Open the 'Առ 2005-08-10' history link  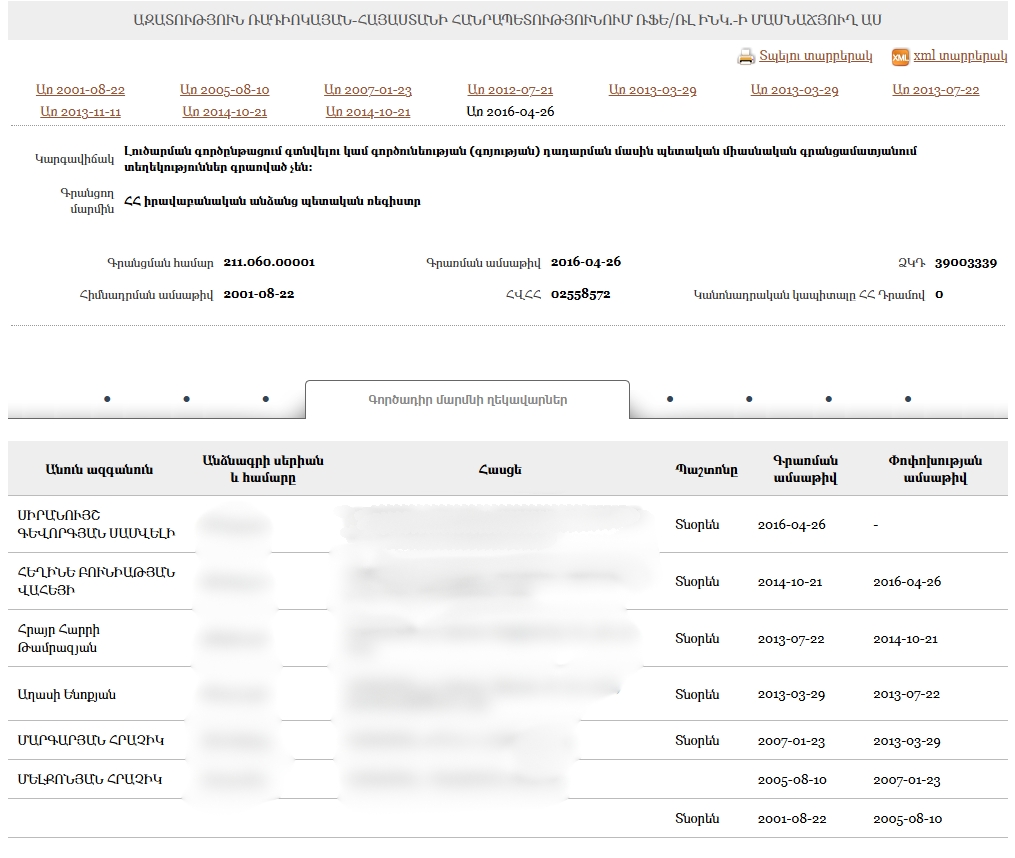point(224,90)
